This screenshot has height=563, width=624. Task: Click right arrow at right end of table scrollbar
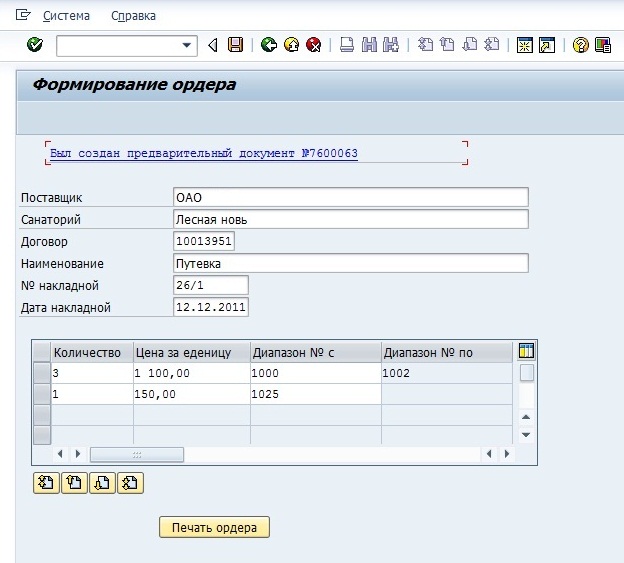tap(507, 454)
